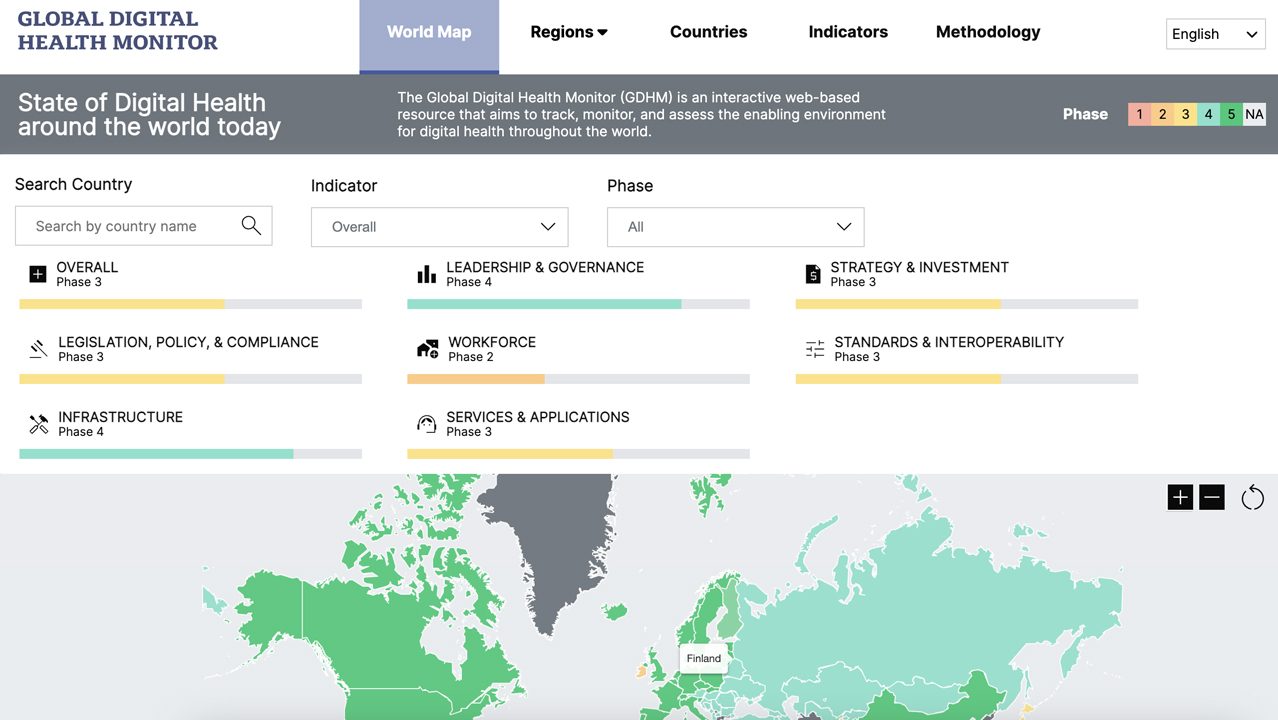Click in the country search field
1278x720 pixels.
point(143,226)
